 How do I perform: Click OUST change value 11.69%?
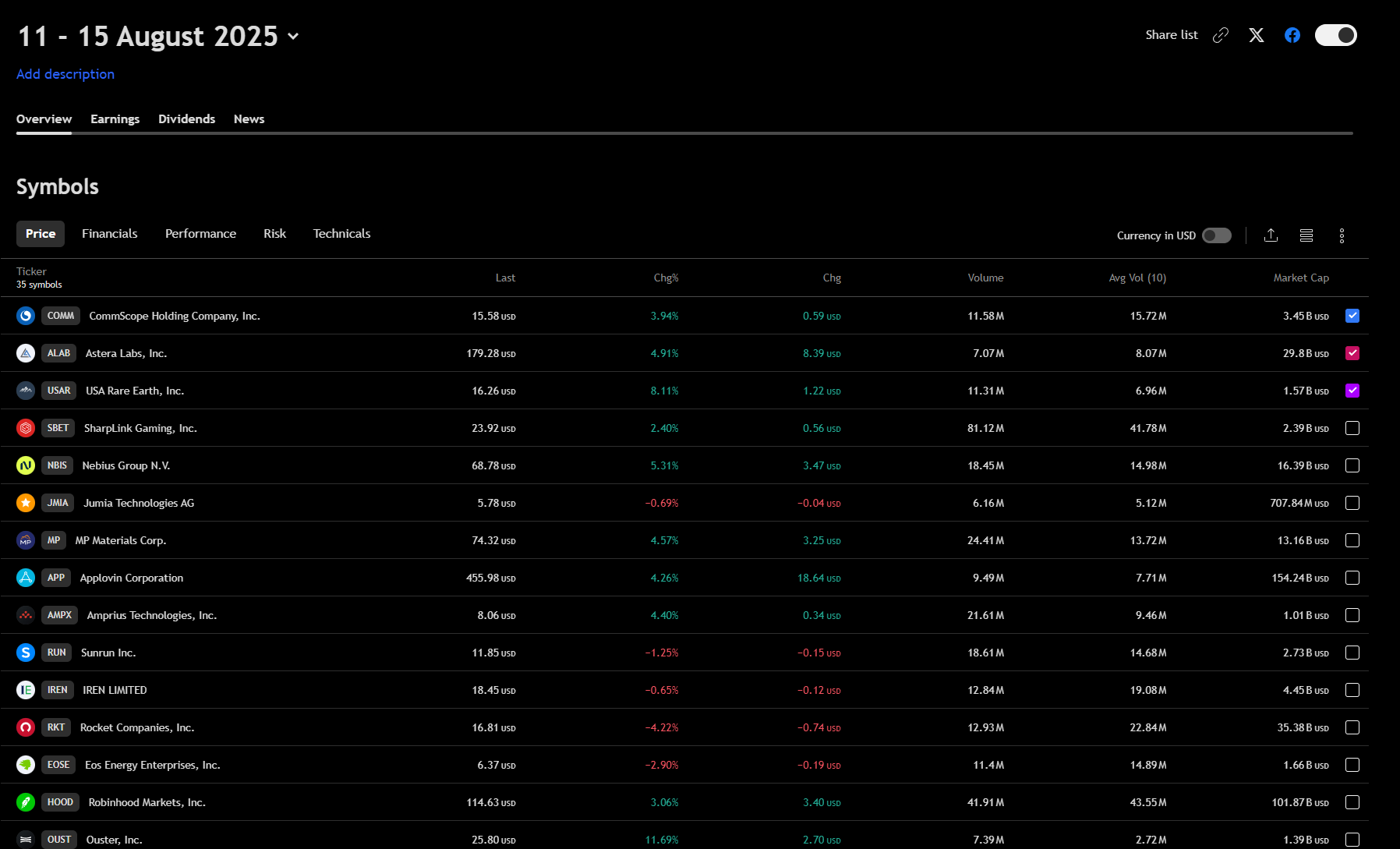tap(662, 840)
